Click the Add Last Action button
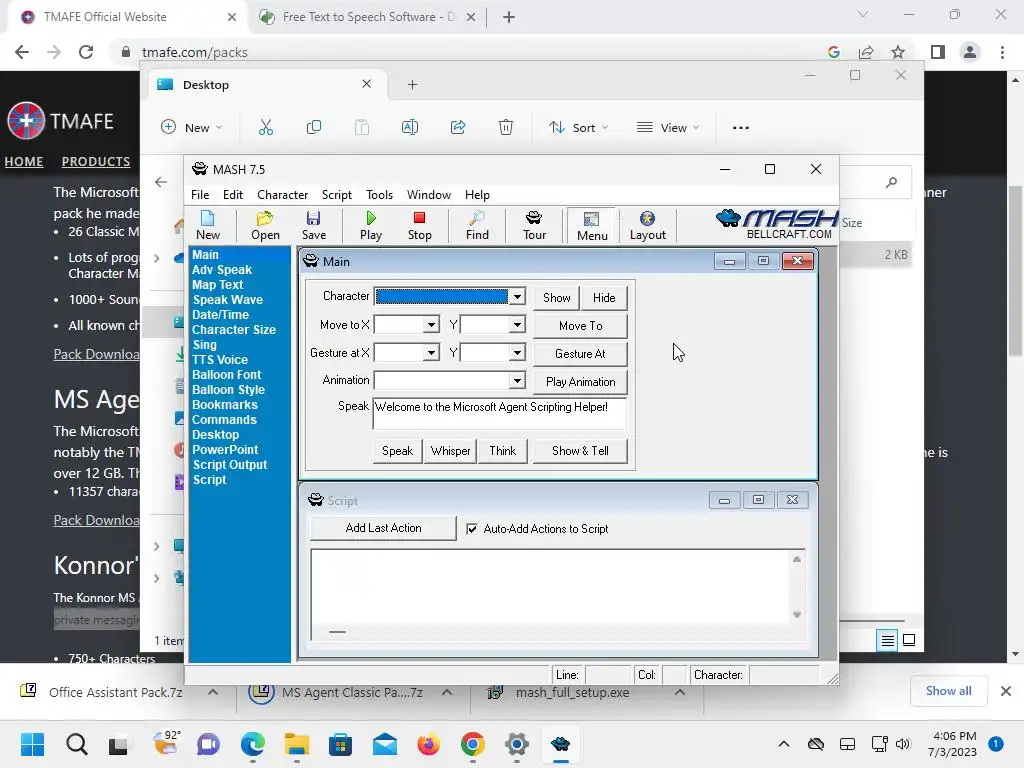 pos(383,528)
